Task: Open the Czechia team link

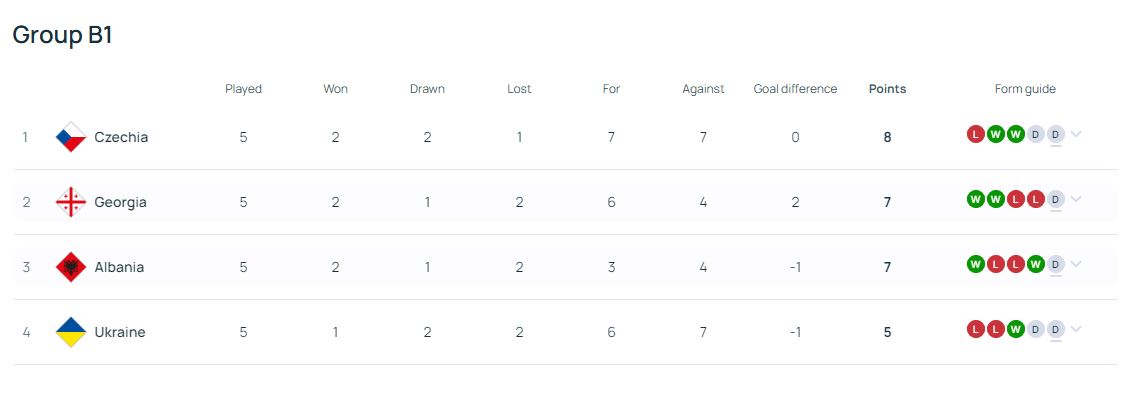Action: point(121,137)
